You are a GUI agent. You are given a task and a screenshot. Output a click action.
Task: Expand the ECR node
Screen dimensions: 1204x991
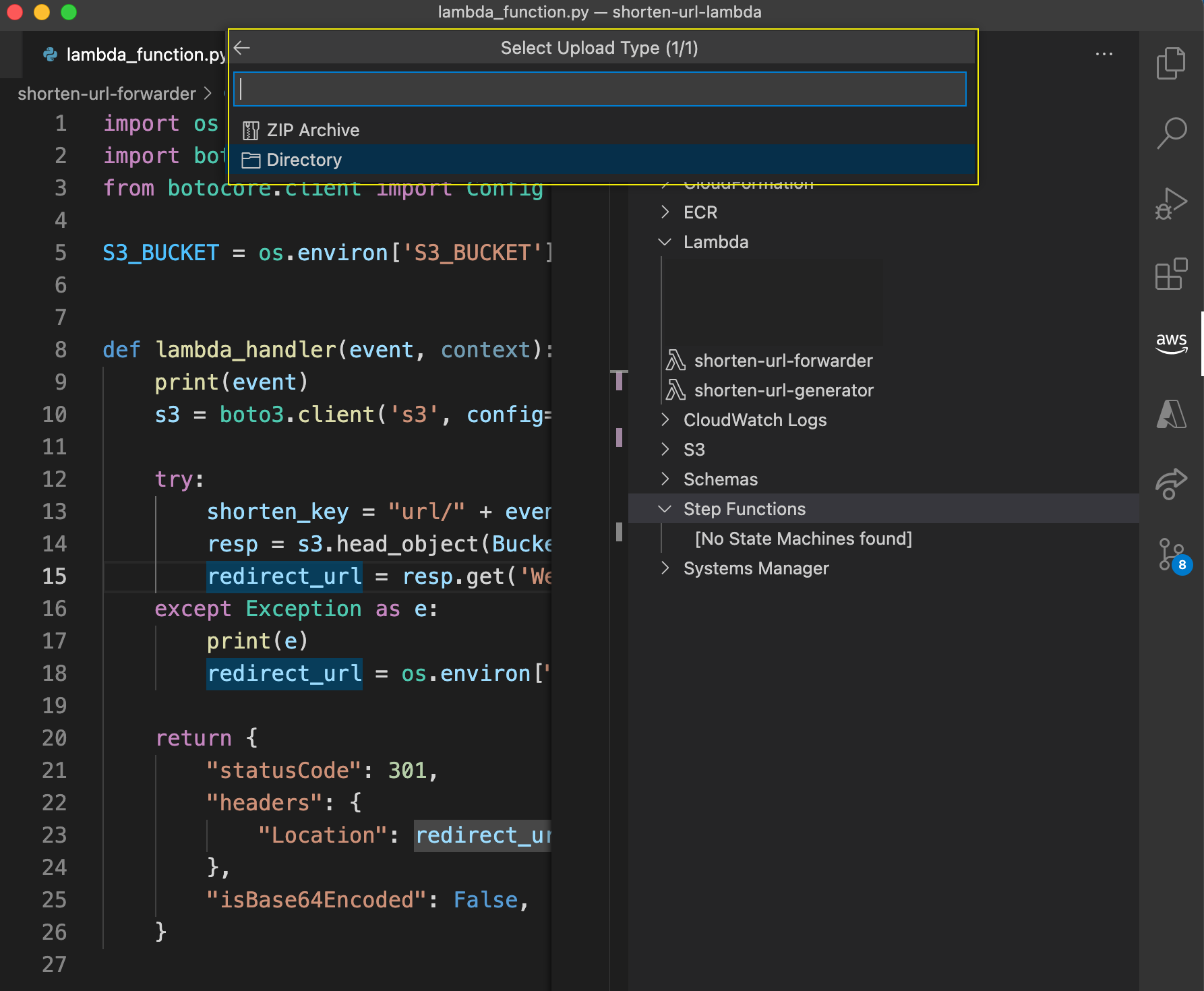point(665,212)
